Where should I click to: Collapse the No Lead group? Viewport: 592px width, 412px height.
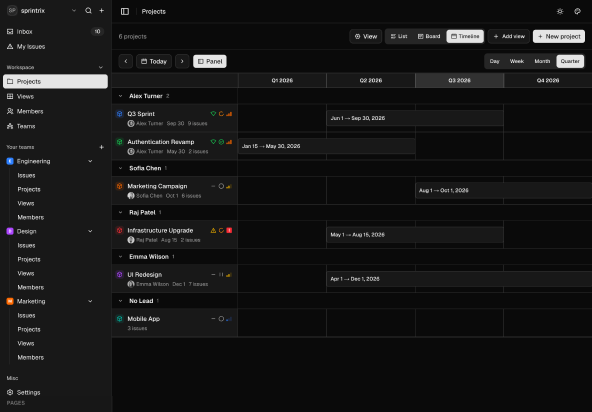120,301
